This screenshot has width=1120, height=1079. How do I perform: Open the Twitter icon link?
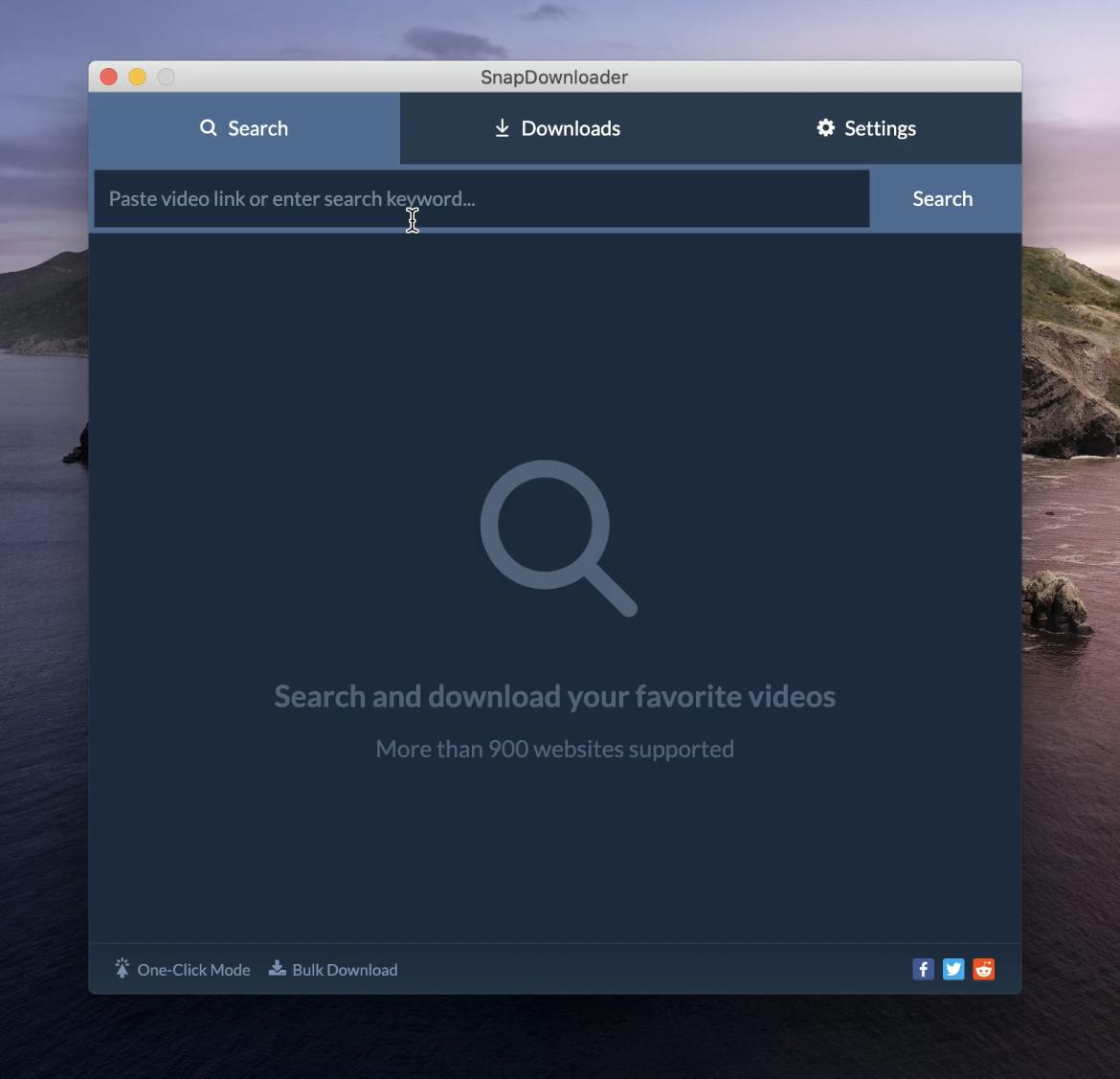pos(953,969)
